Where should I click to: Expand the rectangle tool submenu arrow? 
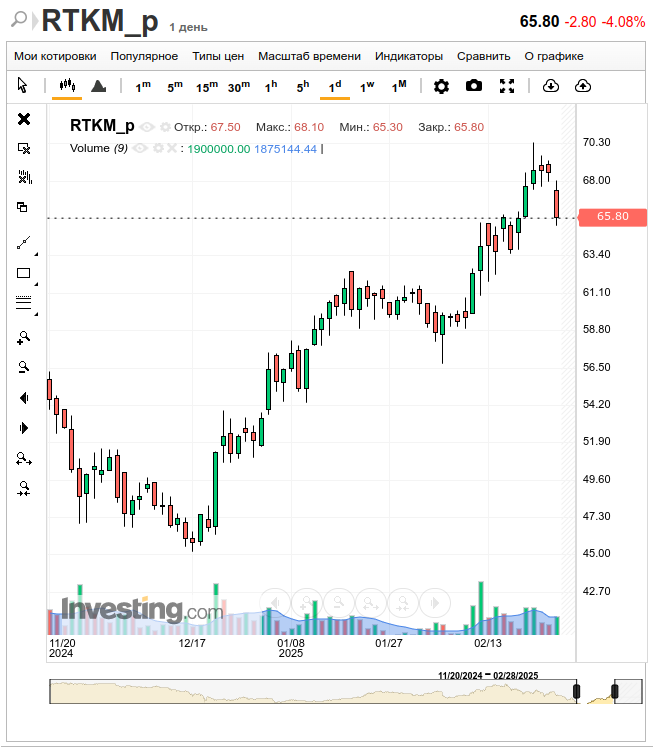coord(36,284)
